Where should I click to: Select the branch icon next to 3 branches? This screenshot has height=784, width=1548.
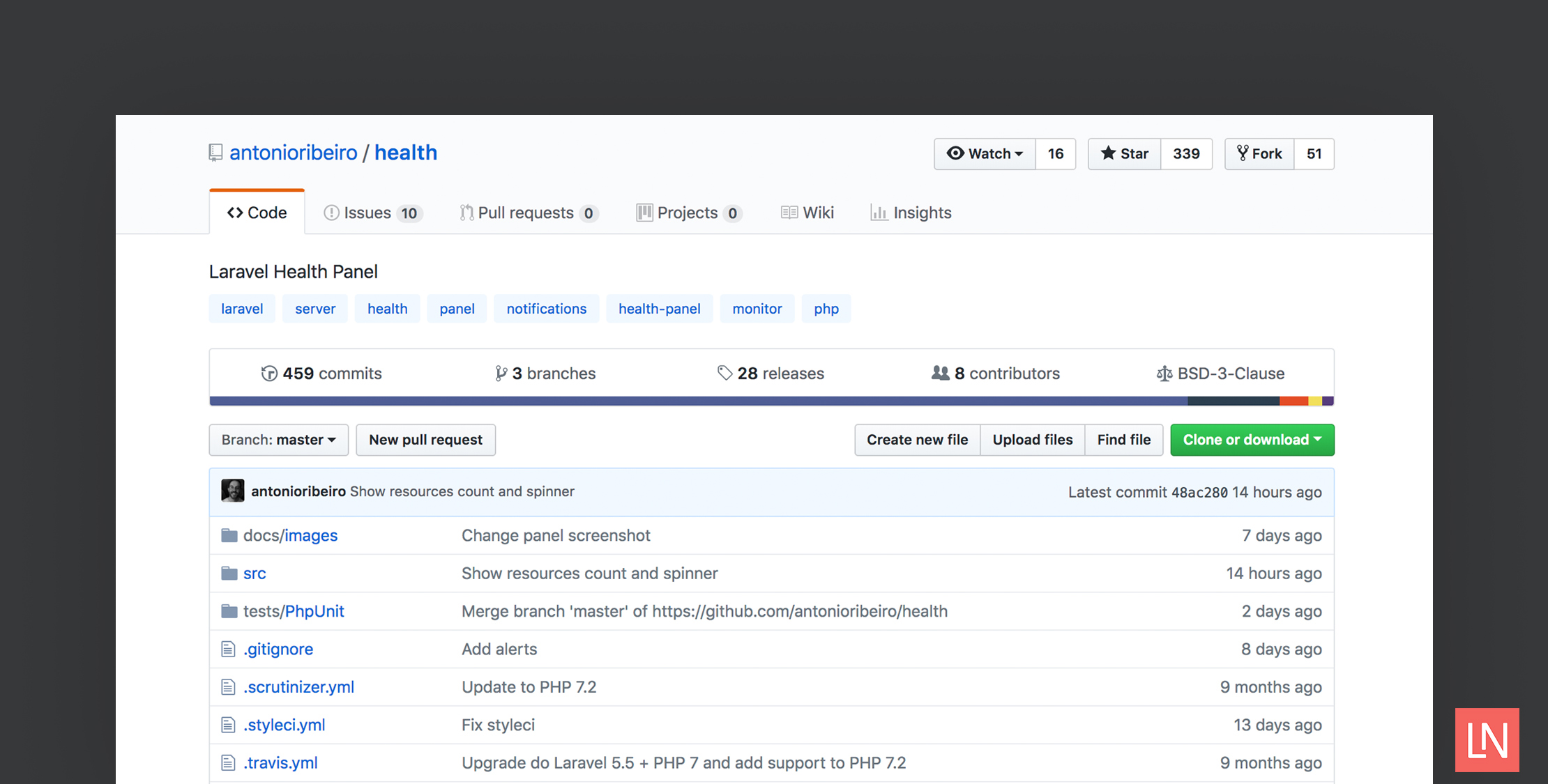pyautogui.click(x=501, y=373)
